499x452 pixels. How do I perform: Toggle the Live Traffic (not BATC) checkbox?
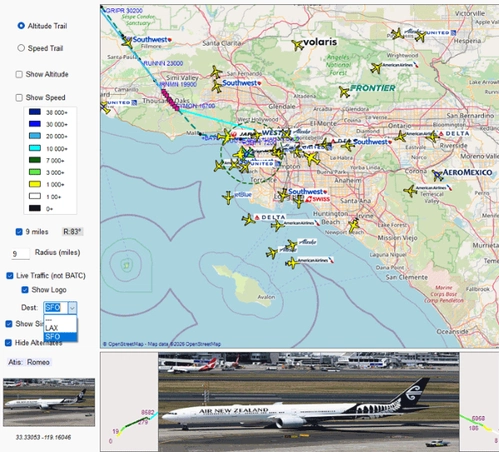click(10, 276)
